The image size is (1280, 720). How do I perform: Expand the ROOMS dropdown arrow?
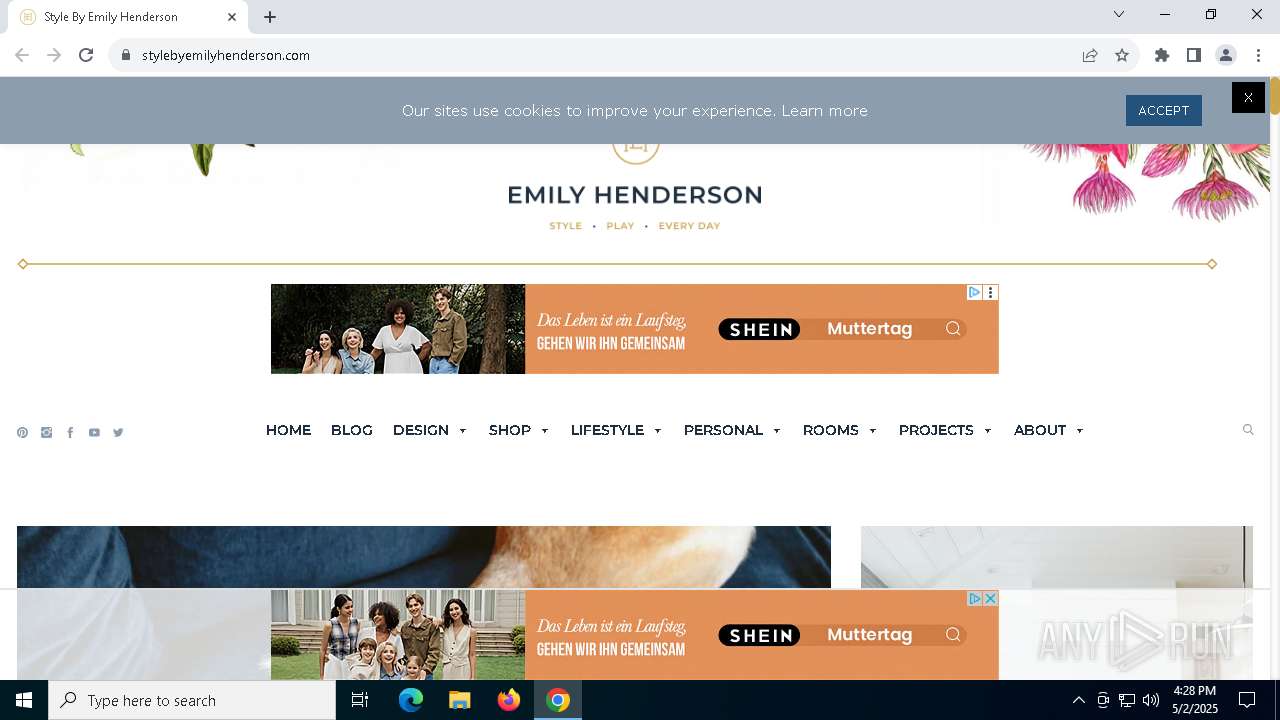point(872,431)
